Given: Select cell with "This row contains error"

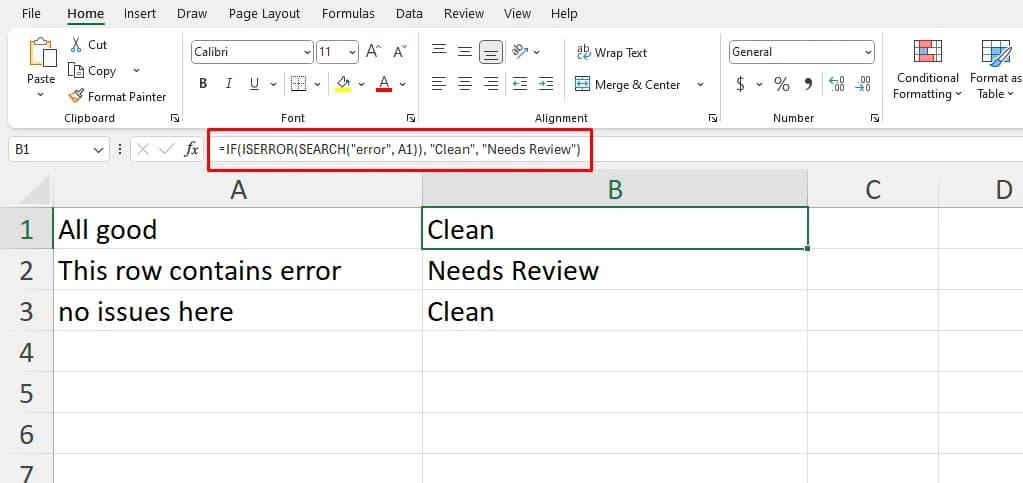Looking at the screenshot, I should coord(237,270).
